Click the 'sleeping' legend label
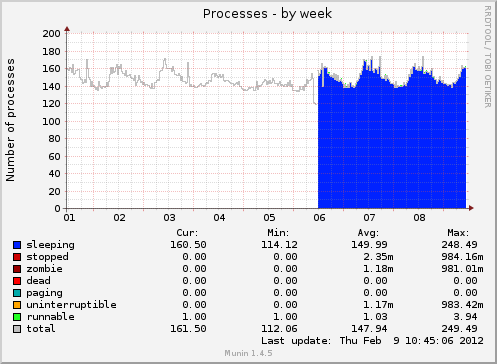This screenshot has width=497, height=364. (51, 245)
